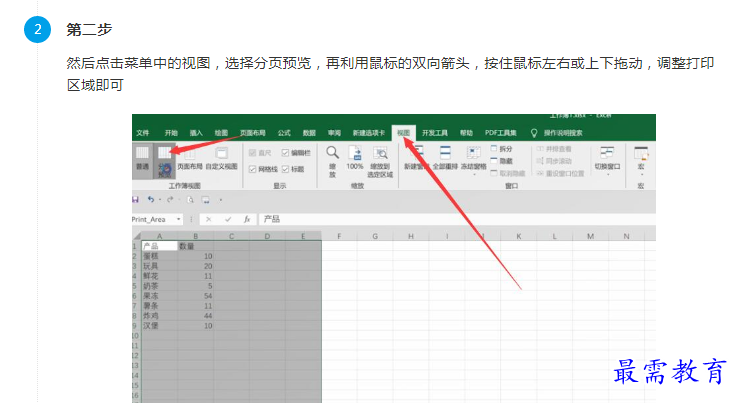Open 自定义视图 custom views
735x403 pixels.
221,158
